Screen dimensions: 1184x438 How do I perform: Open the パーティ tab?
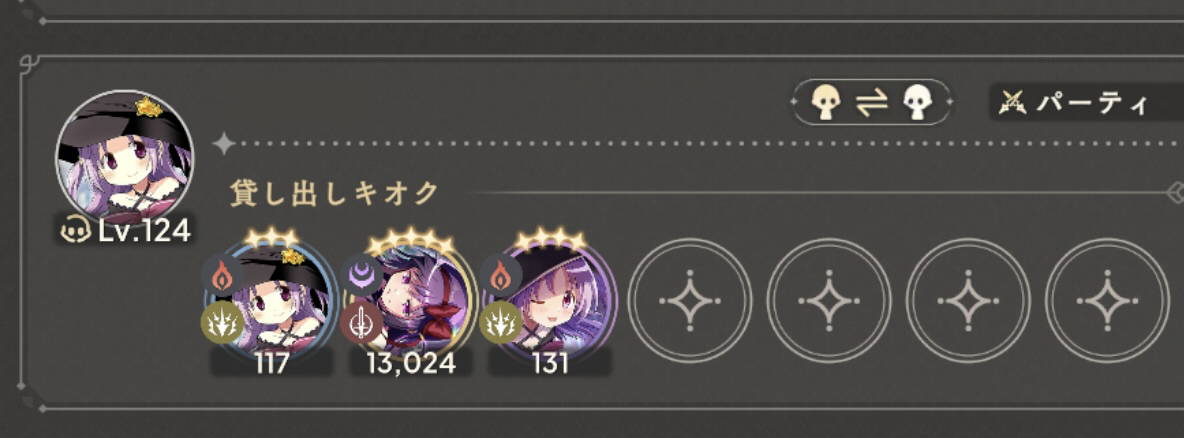[x=1086, y=102]
